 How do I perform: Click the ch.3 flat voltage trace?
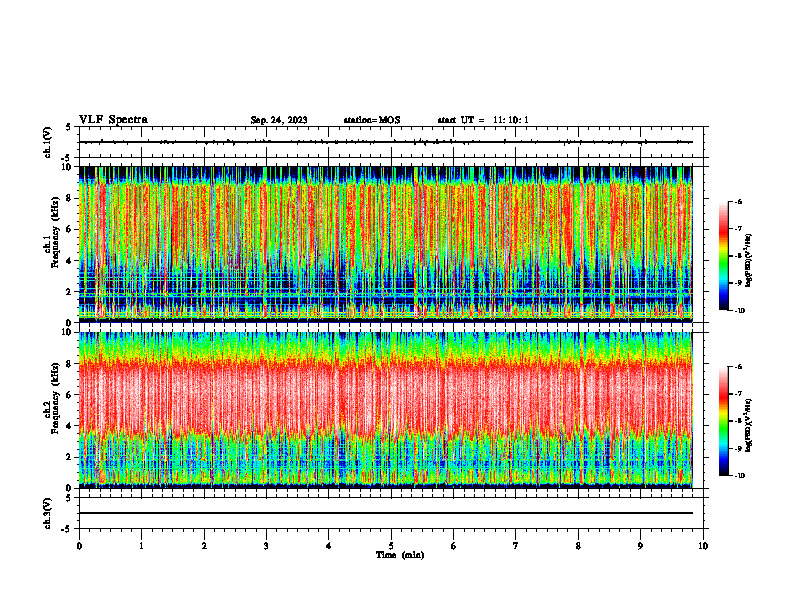point(386,513)
